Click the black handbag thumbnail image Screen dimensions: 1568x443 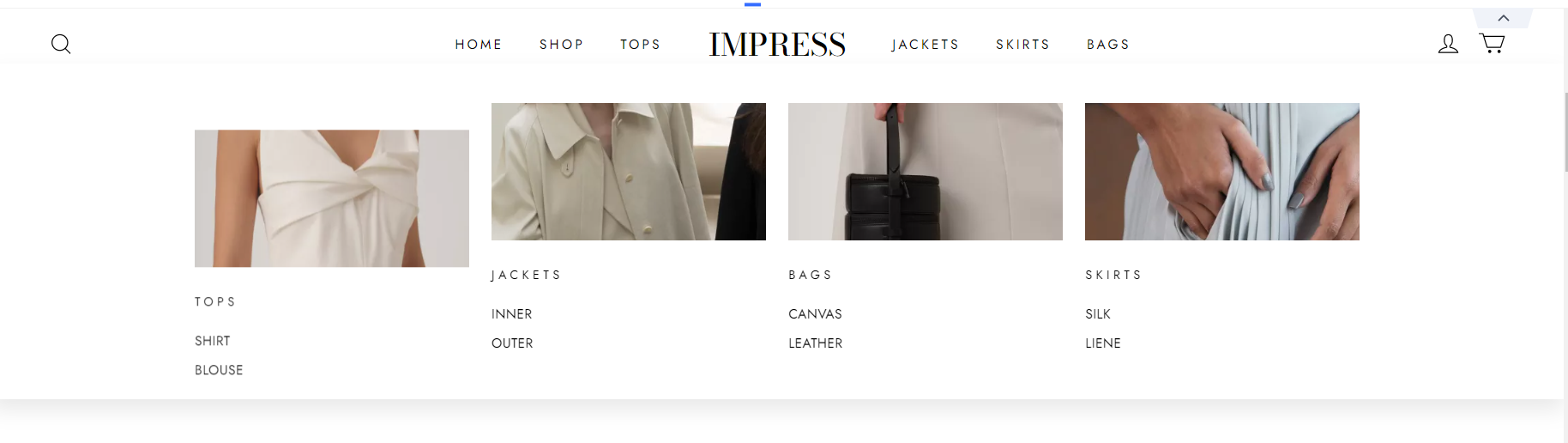click(926, 172)
